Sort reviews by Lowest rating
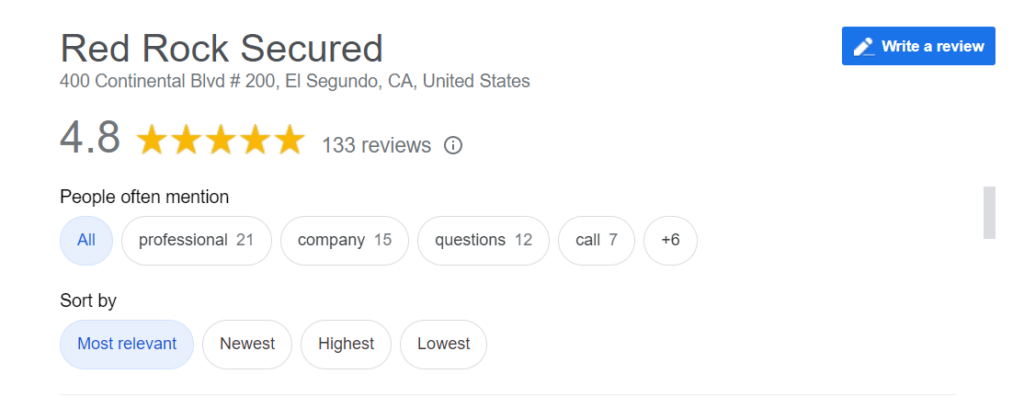Screen dimensions: 1024x408 click(443, 344)
